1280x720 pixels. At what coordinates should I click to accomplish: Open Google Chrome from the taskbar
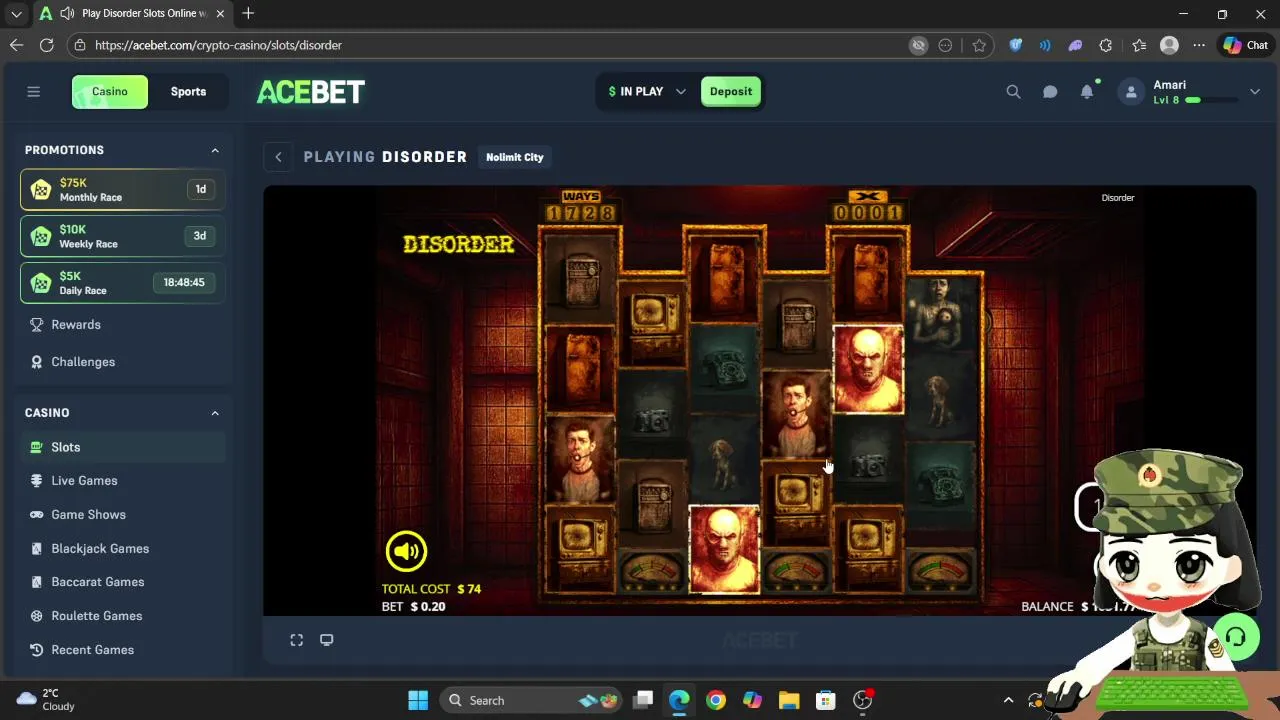716,700
